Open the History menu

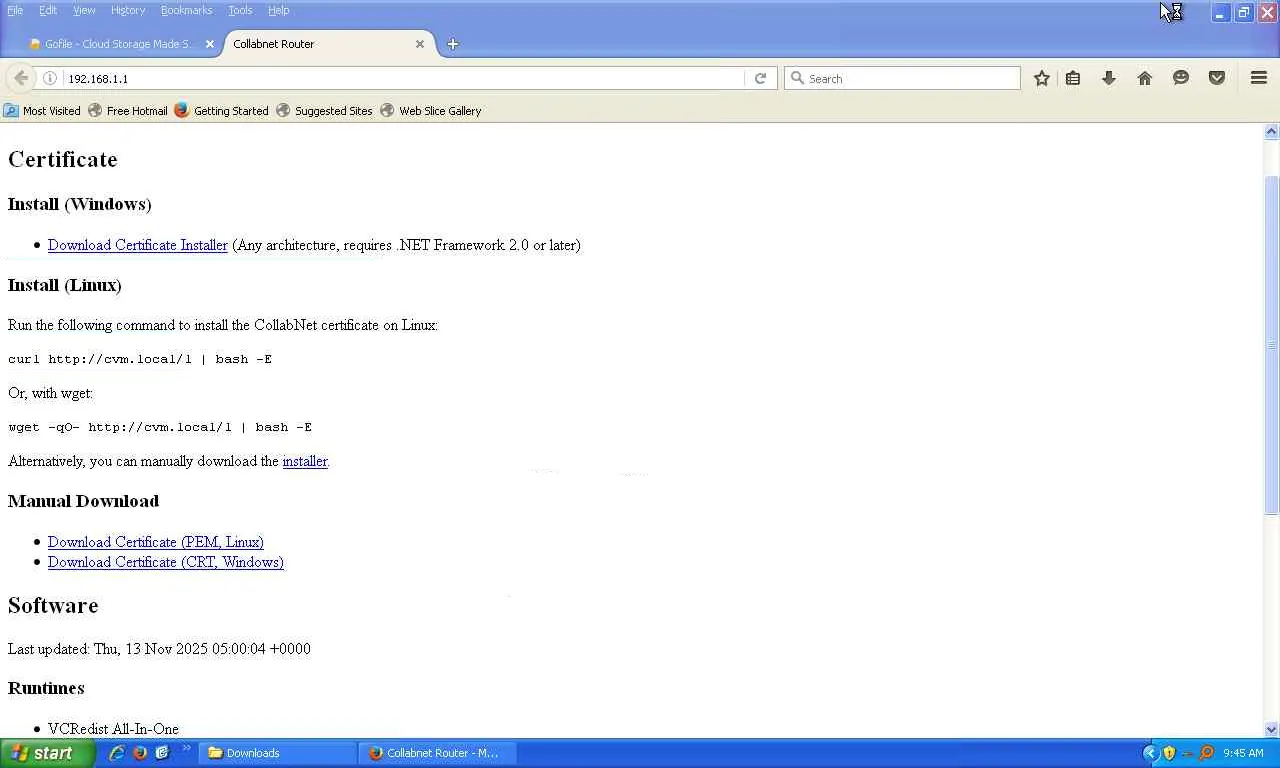point(128,10)
